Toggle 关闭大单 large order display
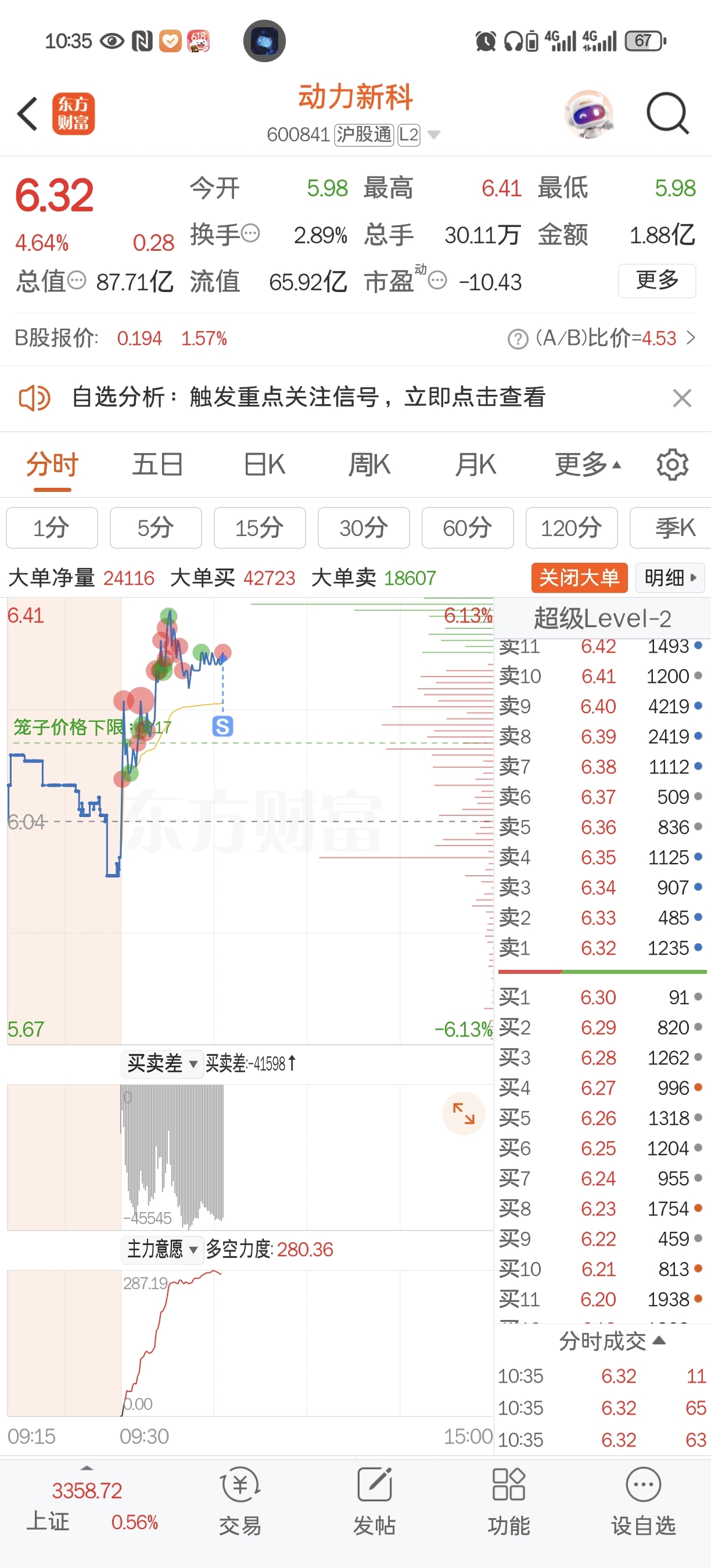 point(579,577)
